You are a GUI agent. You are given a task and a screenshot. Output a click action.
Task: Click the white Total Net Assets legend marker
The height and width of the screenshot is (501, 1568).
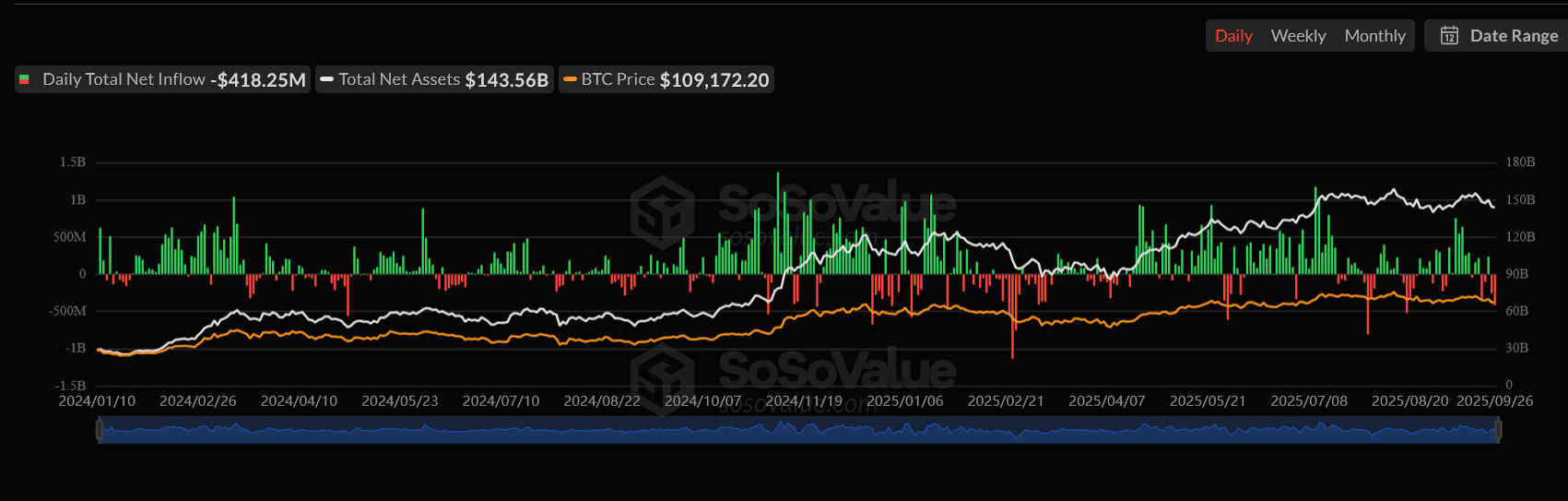coord(326,80)
